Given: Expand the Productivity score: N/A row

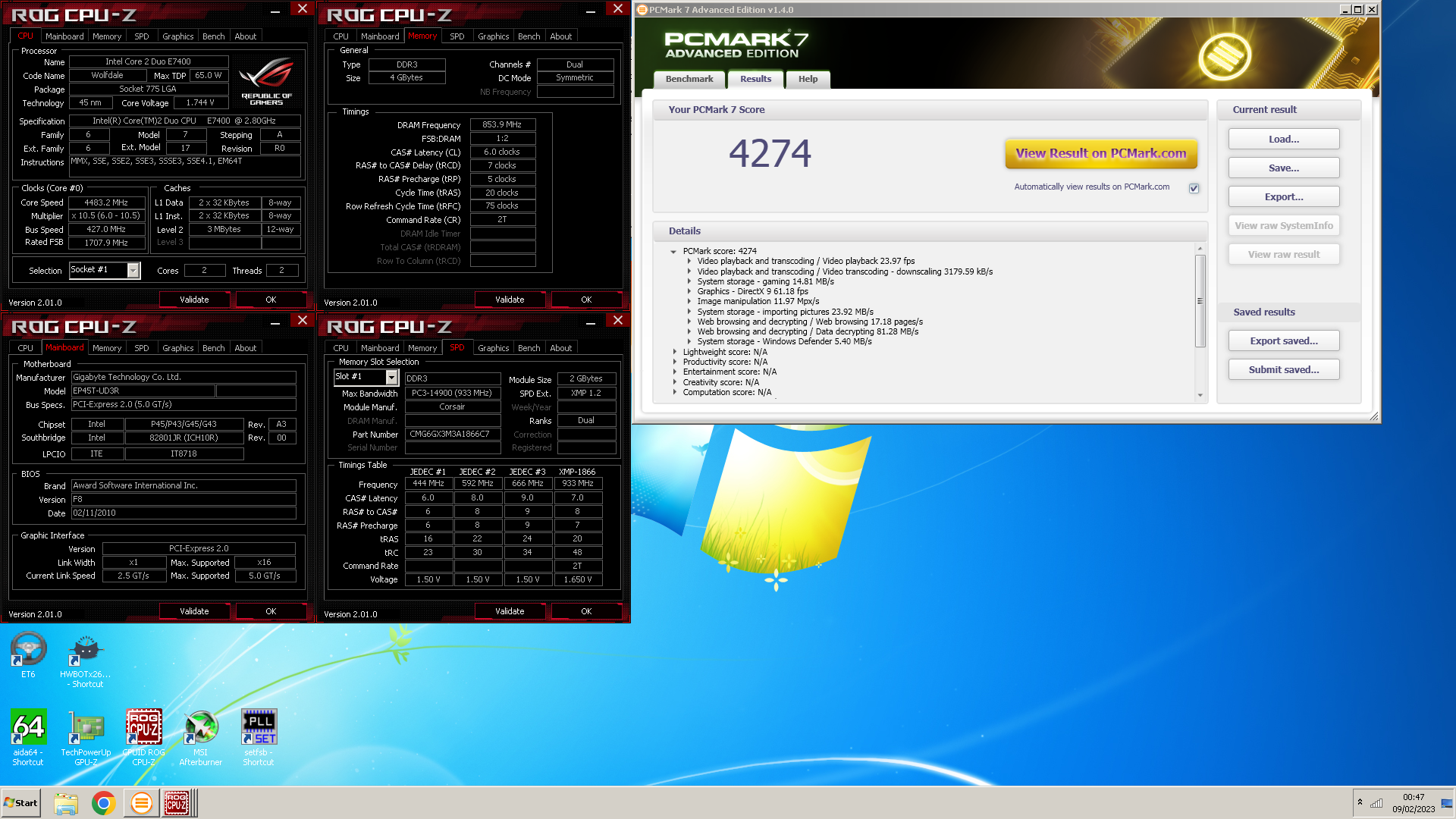Looking at the screenshot, I should pos(675,362).
